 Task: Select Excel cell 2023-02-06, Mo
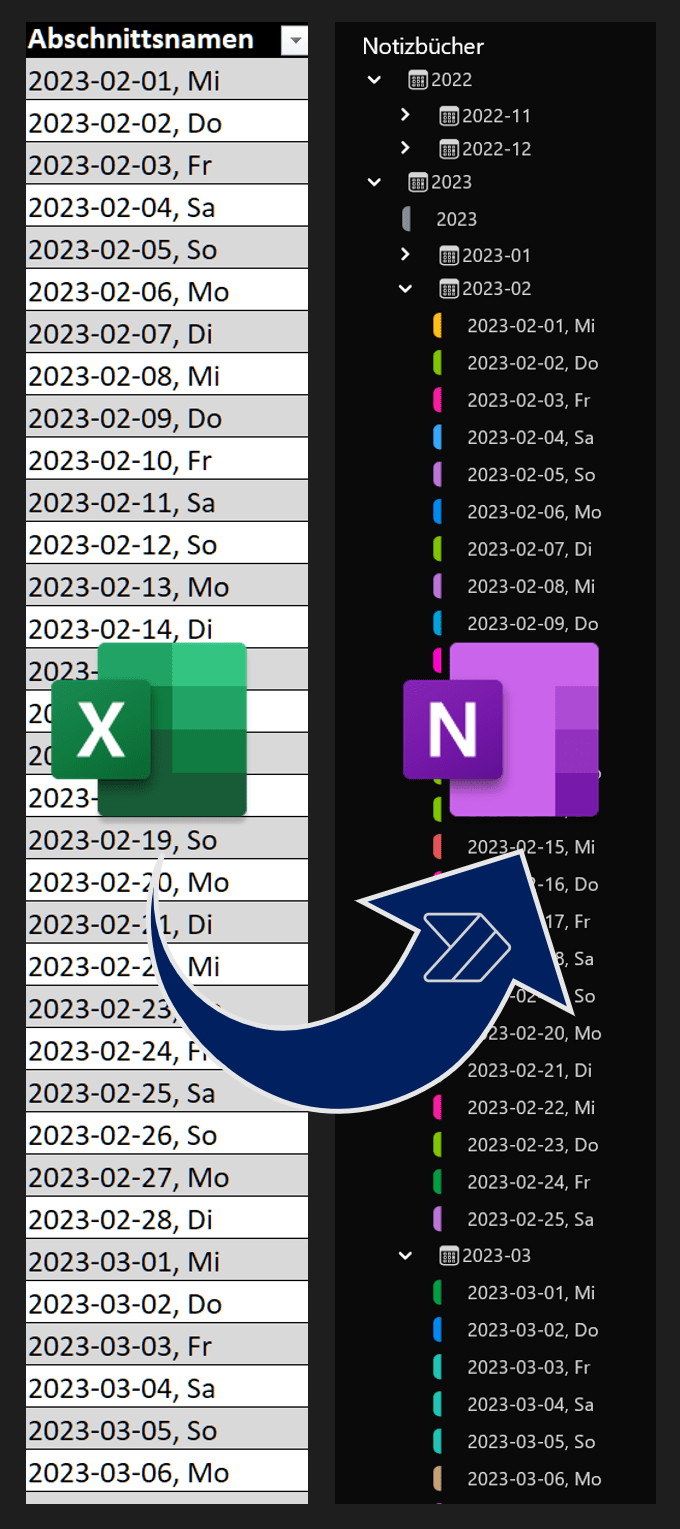click(167, 290)
